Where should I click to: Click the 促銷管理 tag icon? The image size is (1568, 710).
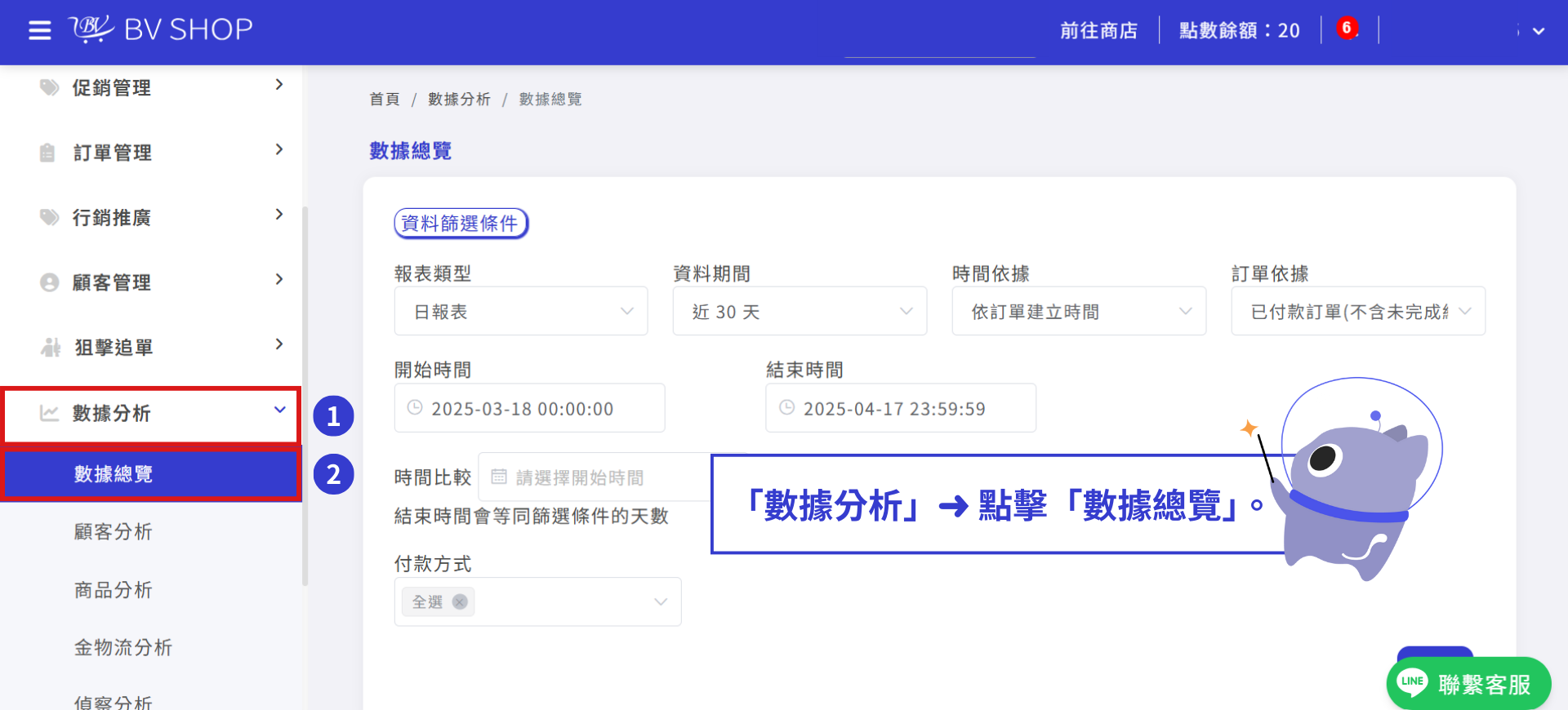point(50,87)
